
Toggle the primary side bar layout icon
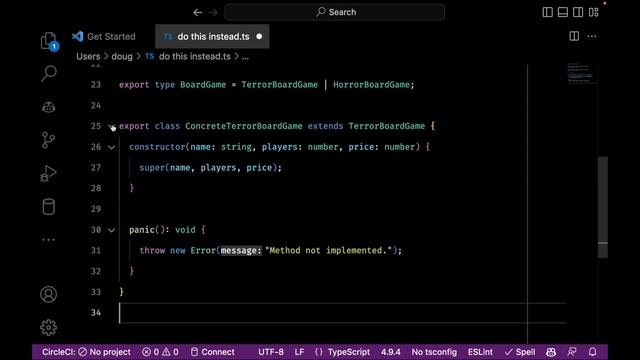(547, 12)
